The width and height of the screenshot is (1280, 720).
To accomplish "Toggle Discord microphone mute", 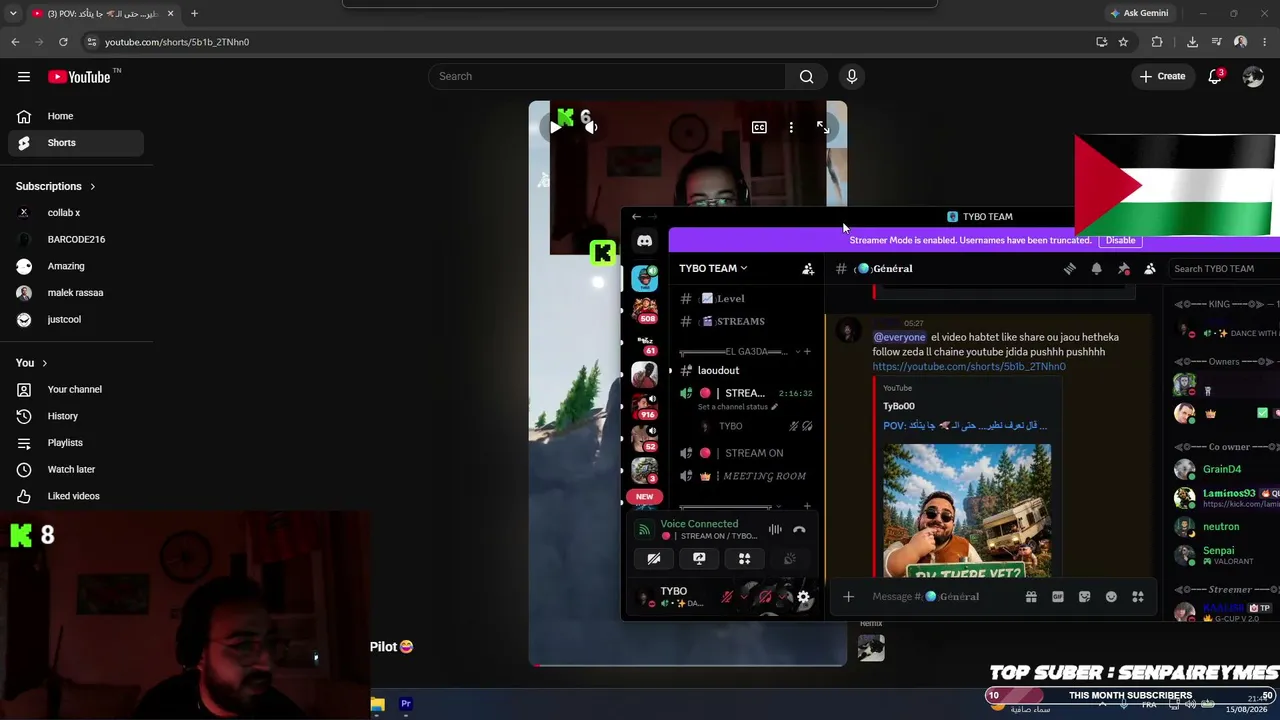I will coord(728,598).
